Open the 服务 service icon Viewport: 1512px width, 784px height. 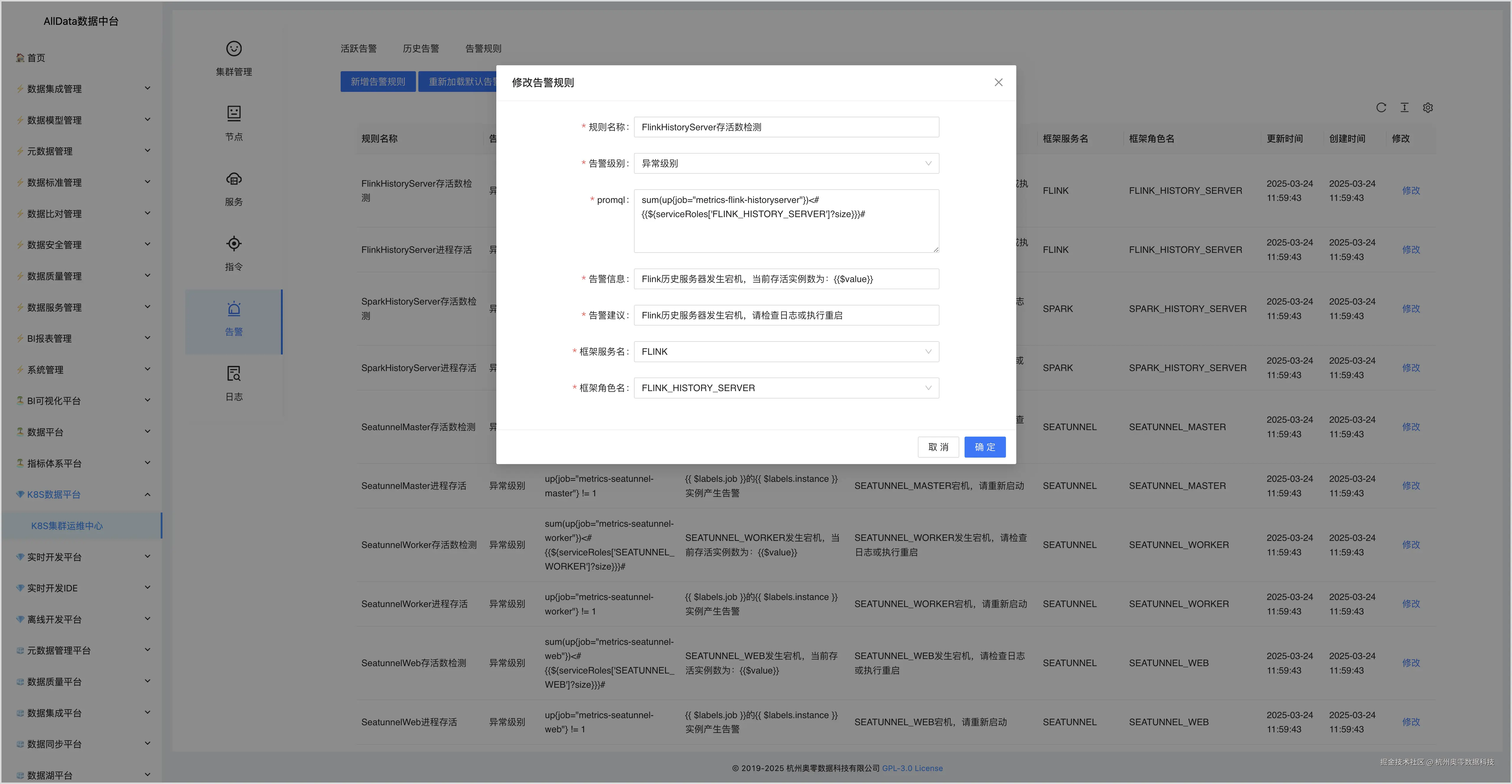point(234,178)
